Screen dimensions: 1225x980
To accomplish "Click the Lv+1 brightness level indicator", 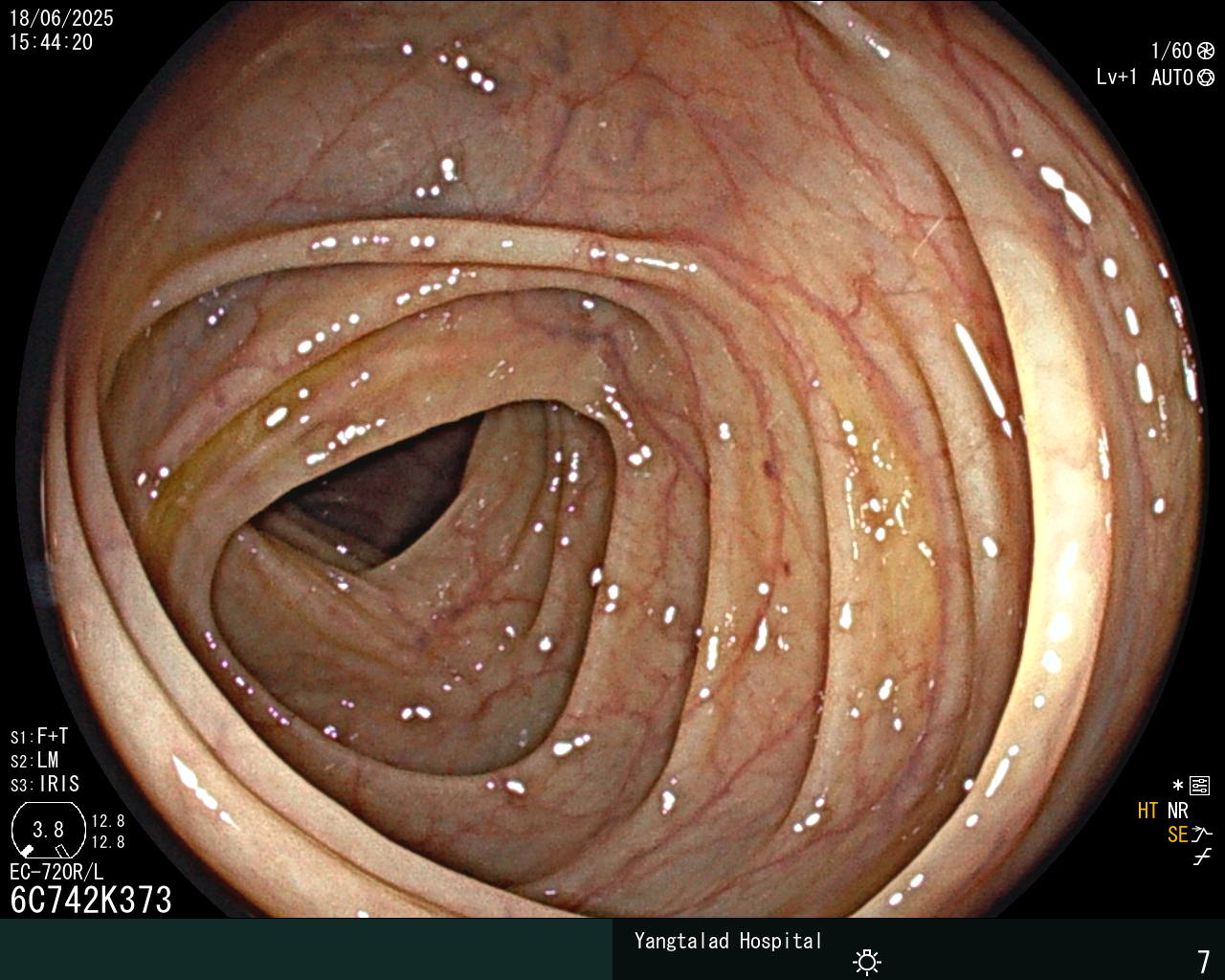I will click(x=1117, y=78).
